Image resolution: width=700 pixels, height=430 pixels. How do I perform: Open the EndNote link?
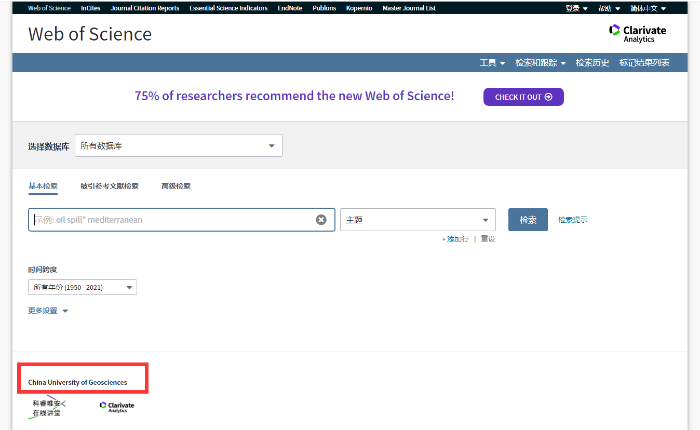pos(290,8)
